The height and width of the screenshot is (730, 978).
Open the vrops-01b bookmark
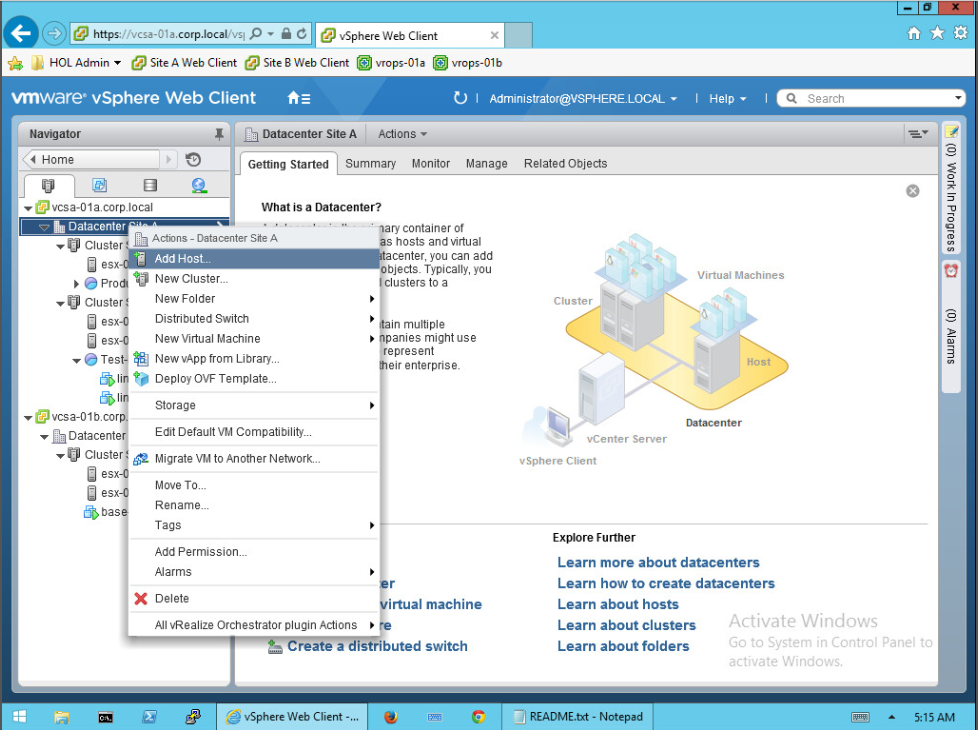pyautogui.click(x=468, y=62)
